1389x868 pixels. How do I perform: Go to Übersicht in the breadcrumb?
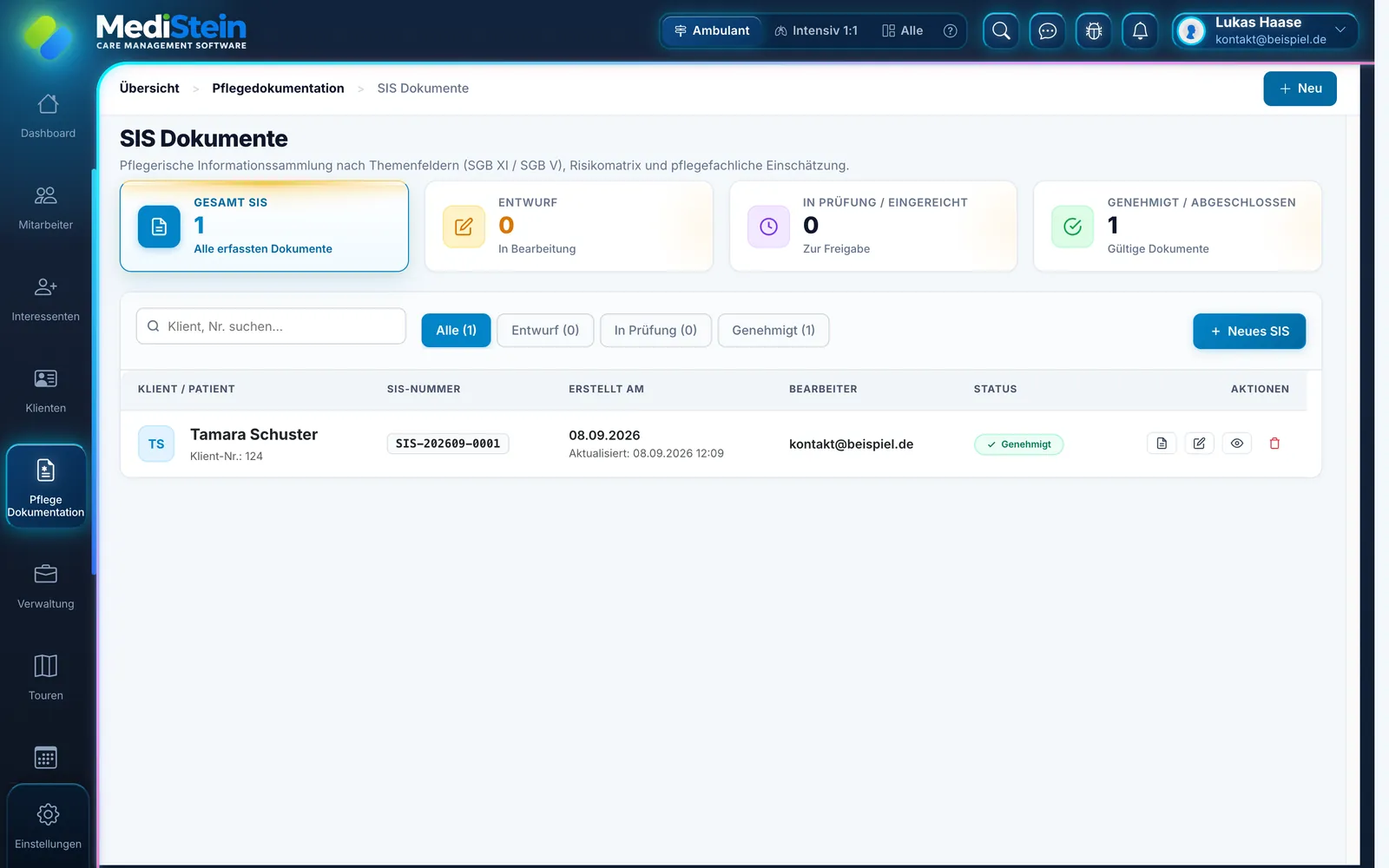(x=149, y=89)
